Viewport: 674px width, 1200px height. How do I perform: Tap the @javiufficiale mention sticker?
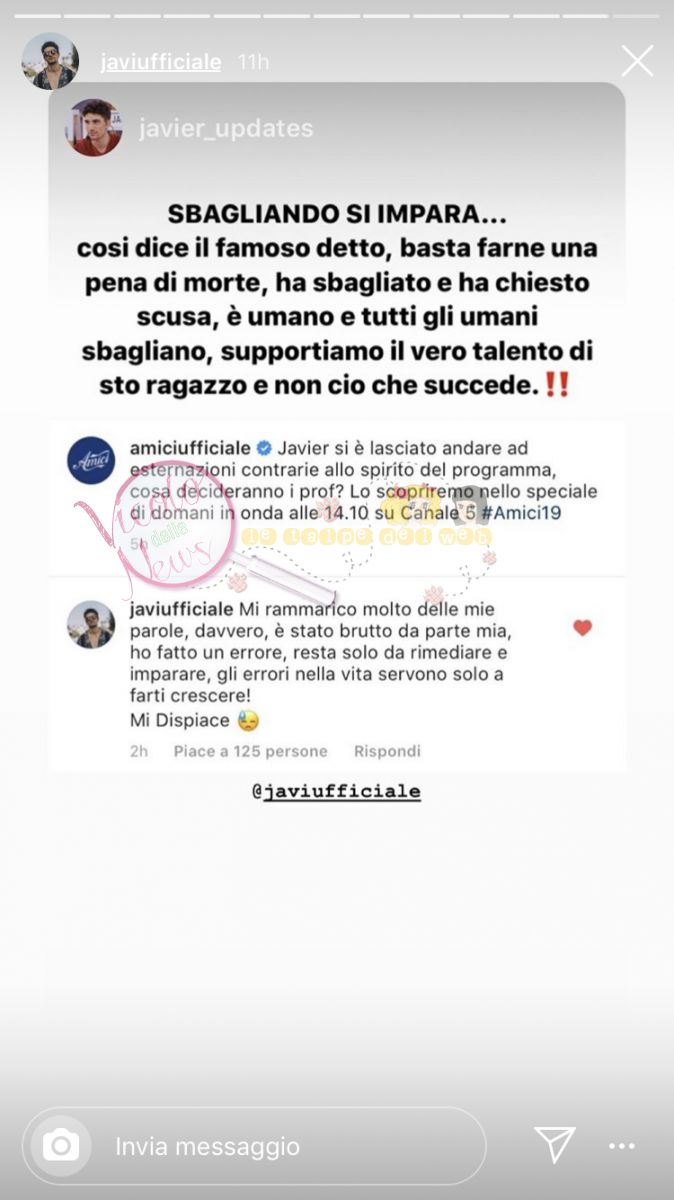336,791
